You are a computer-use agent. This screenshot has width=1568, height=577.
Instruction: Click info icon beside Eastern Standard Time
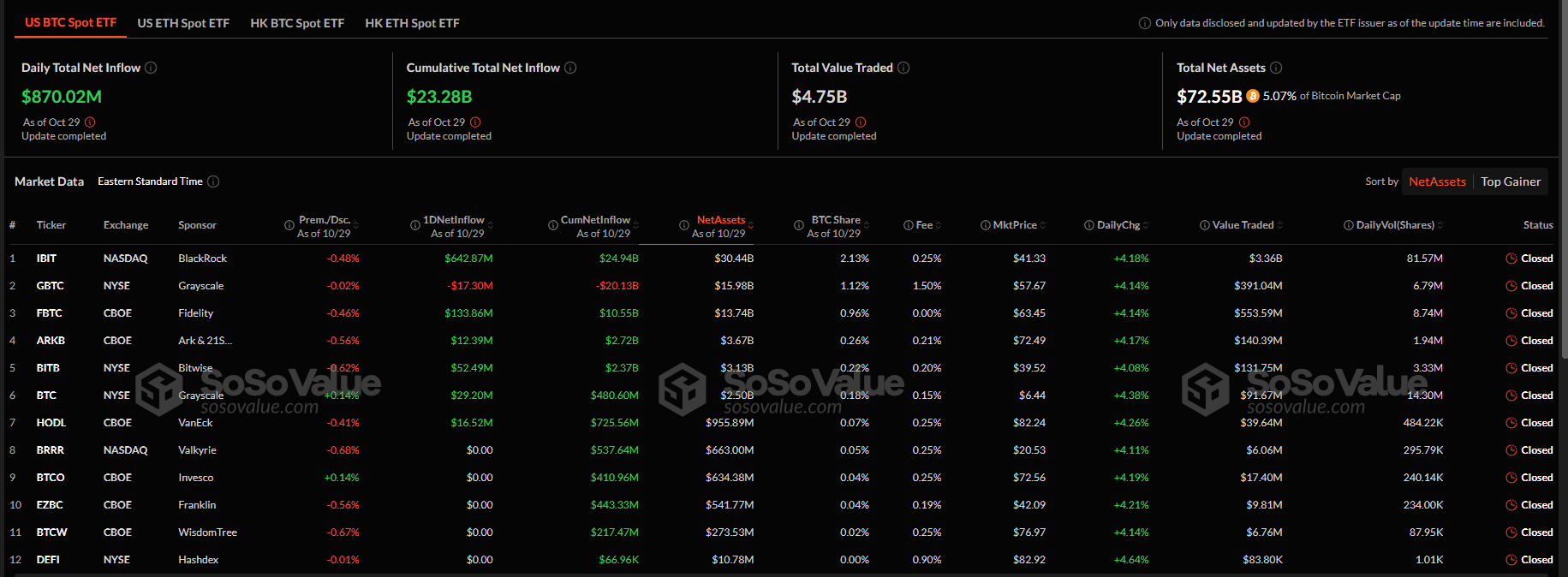(x=213, y=181)
